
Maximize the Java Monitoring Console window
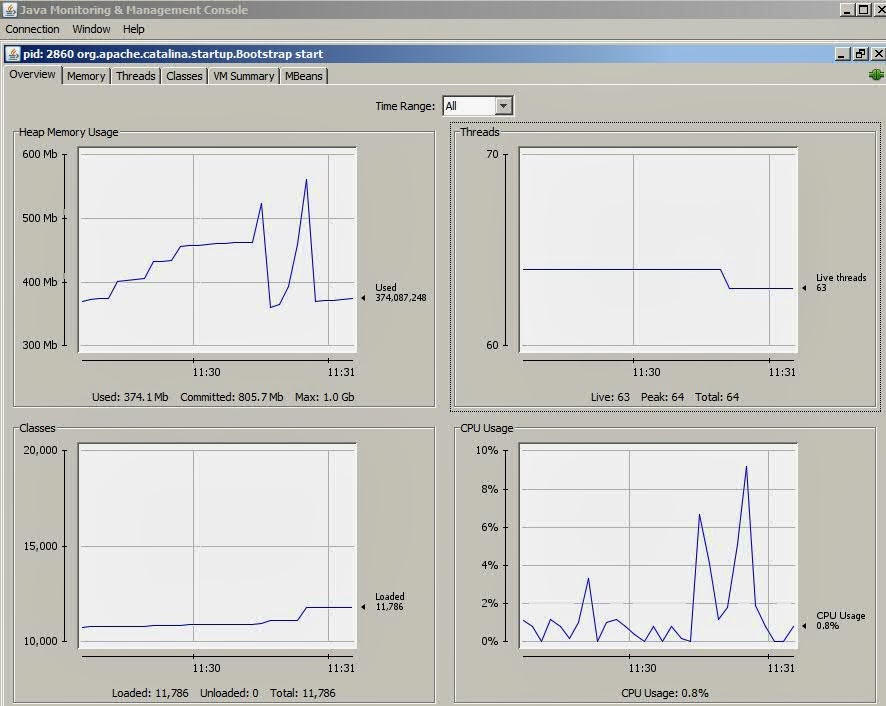click(863, 10)
